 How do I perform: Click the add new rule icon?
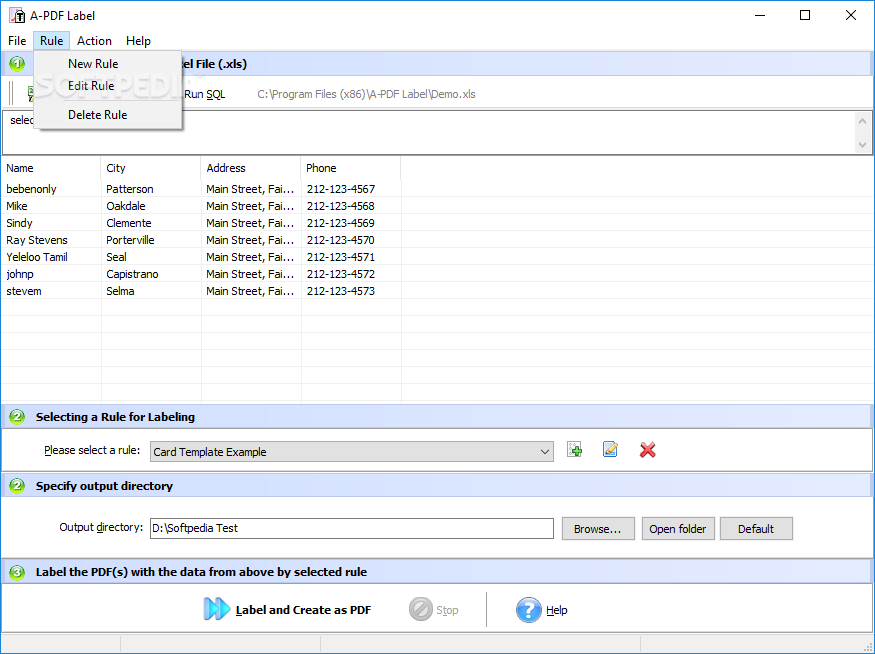[x=574, y=450]
